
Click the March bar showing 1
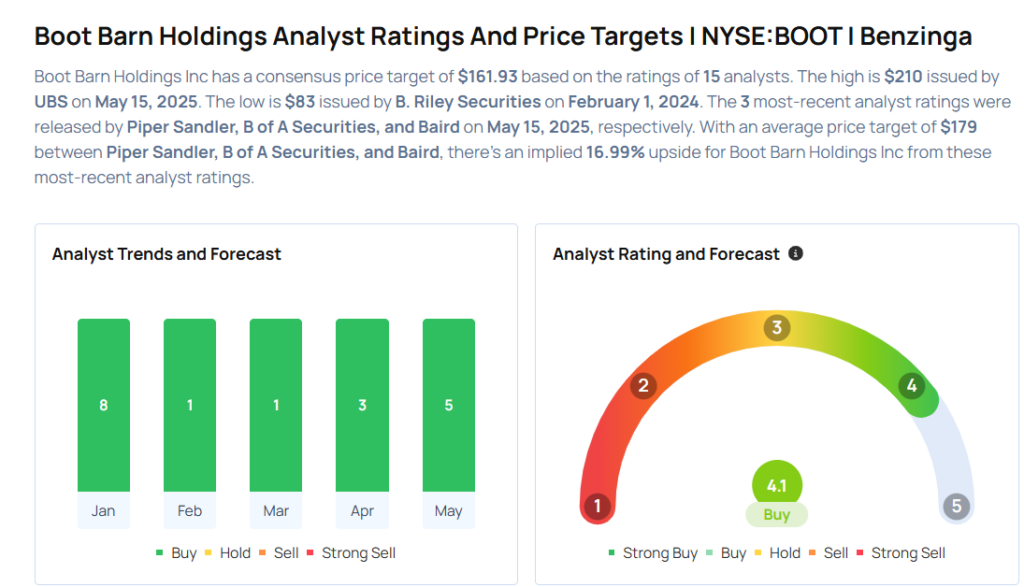(x=276, y=405)
